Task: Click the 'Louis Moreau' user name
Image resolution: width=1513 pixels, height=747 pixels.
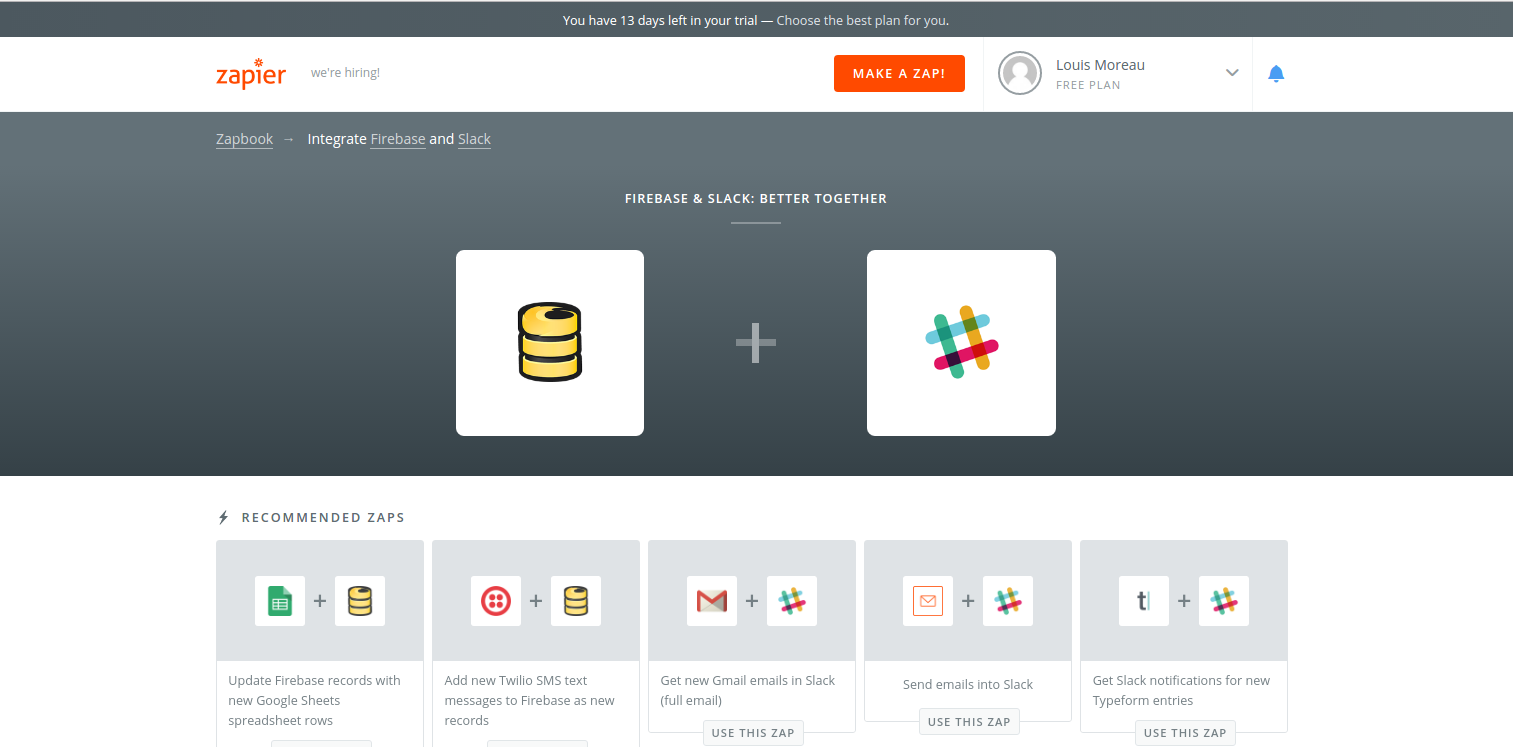Action: pyautogui.click(x=1100, y=65)
